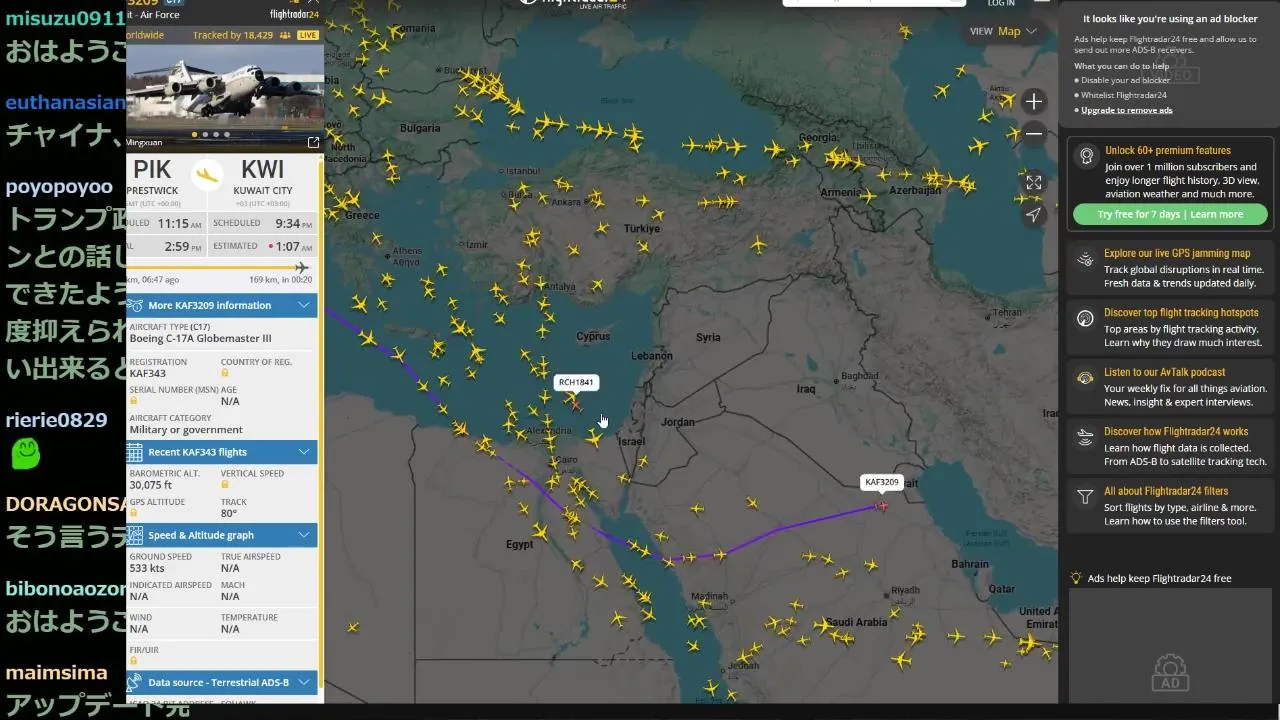Click locked FIR/UIR padlock
1280x720 pixels.
coord(134,662)
